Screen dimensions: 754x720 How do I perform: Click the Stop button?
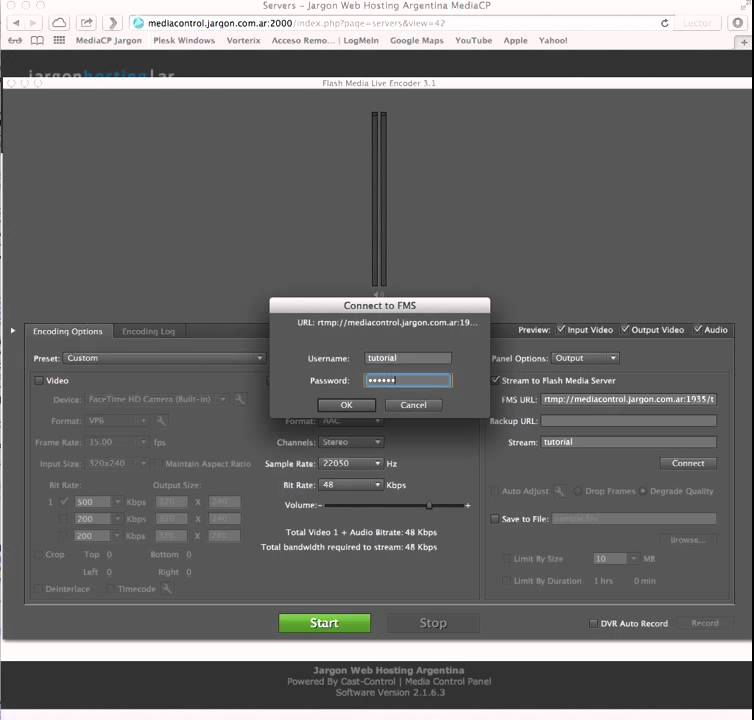pos(433,623)
